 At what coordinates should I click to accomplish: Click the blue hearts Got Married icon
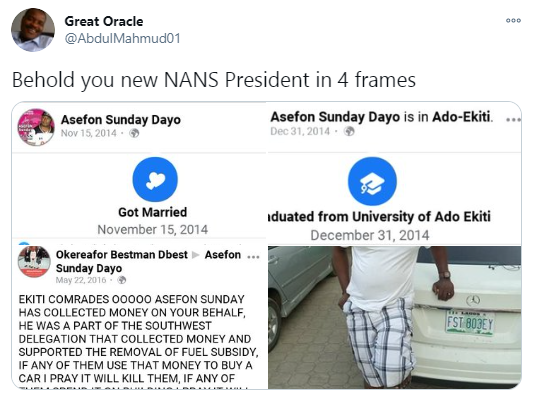tap(155, 179)
